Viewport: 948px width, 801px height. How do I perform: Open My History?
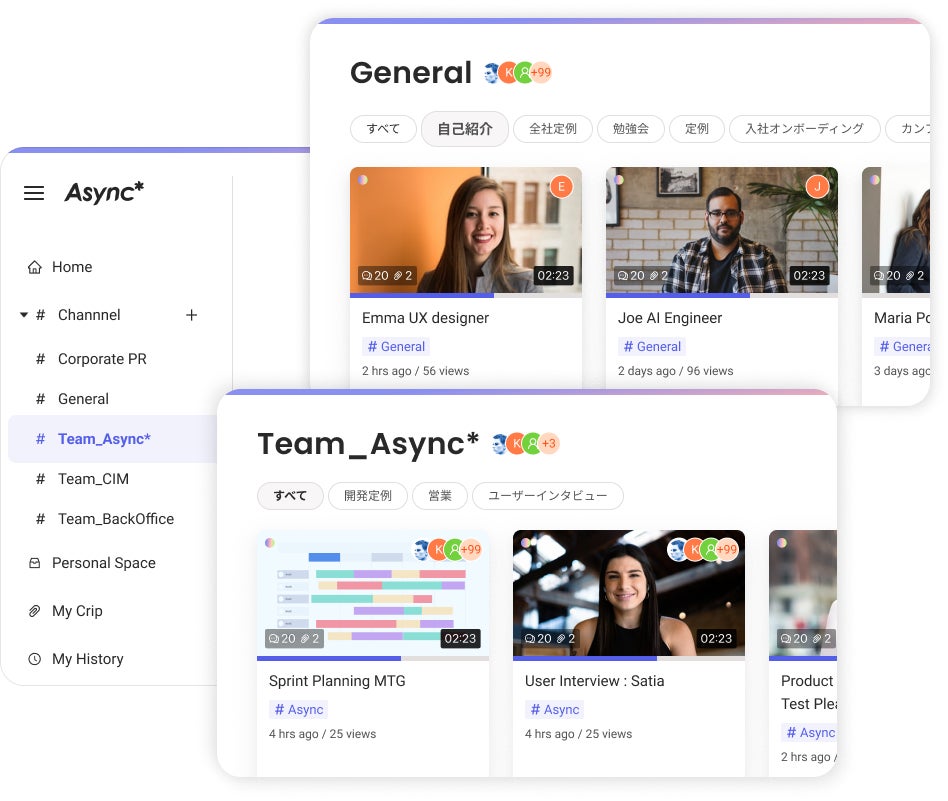coord(88,659)
